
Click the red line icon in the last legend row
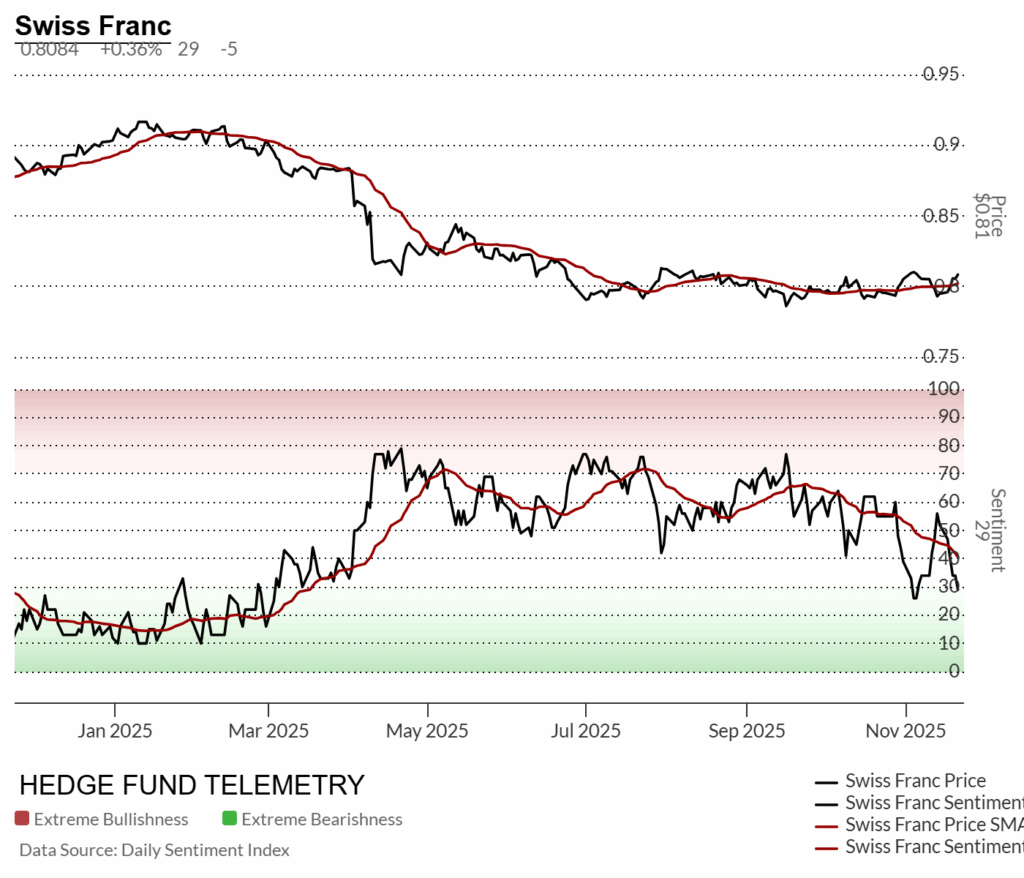827,848
